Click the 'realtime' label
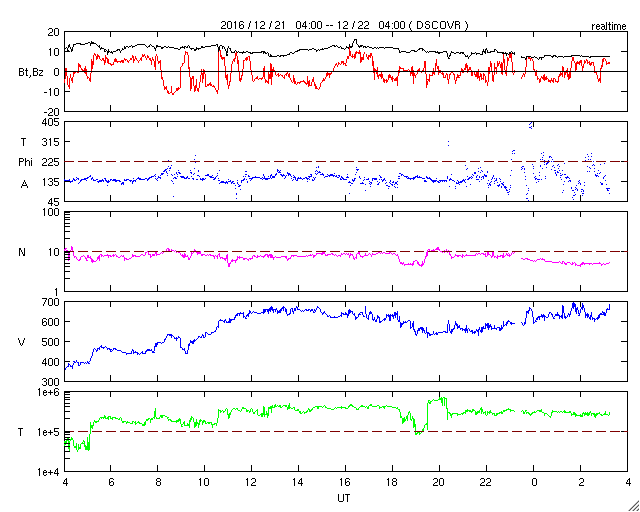Screen dimensions: 640x512 609,27
